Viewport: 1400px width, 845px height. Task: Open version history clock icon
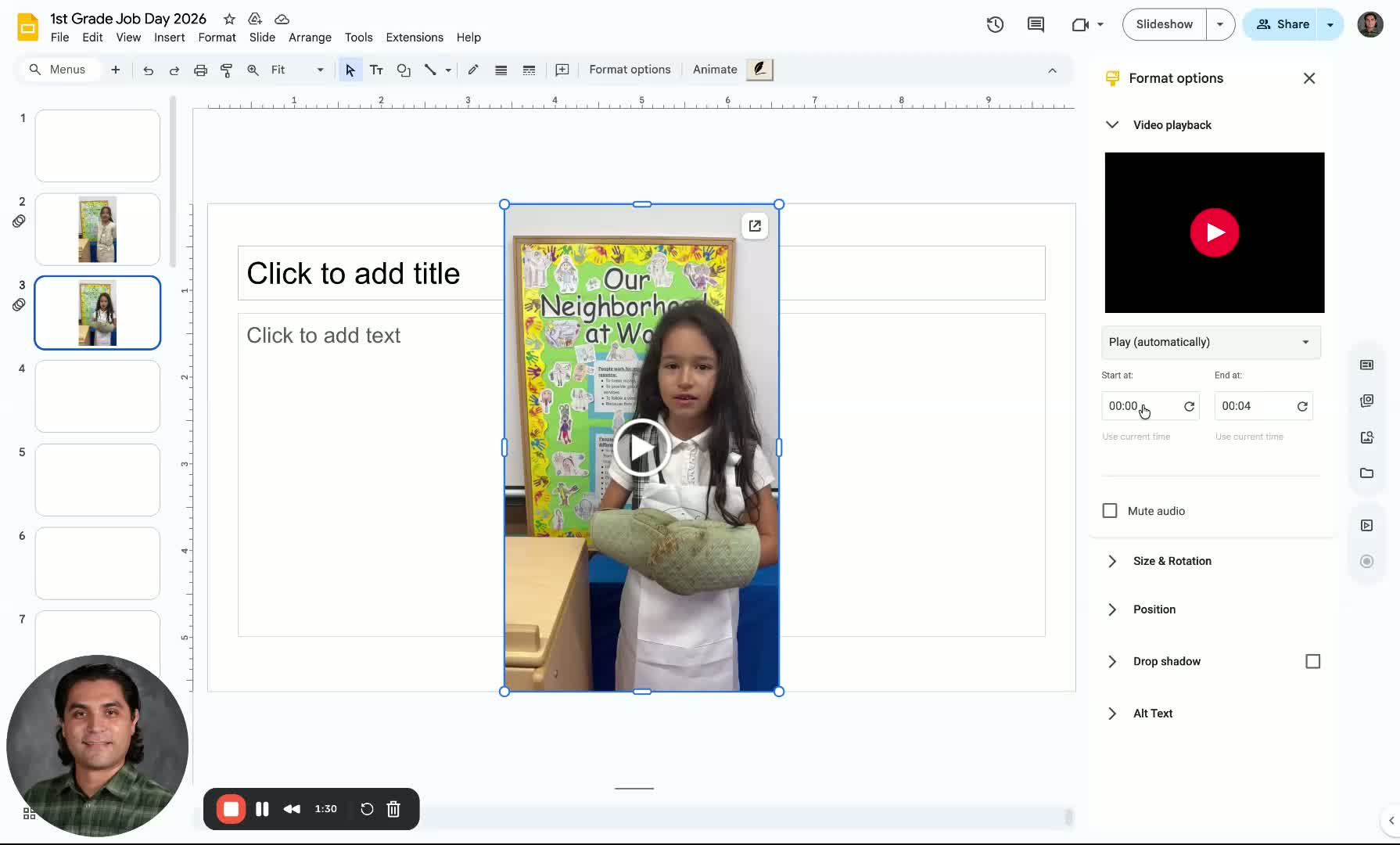click(995, 24)
